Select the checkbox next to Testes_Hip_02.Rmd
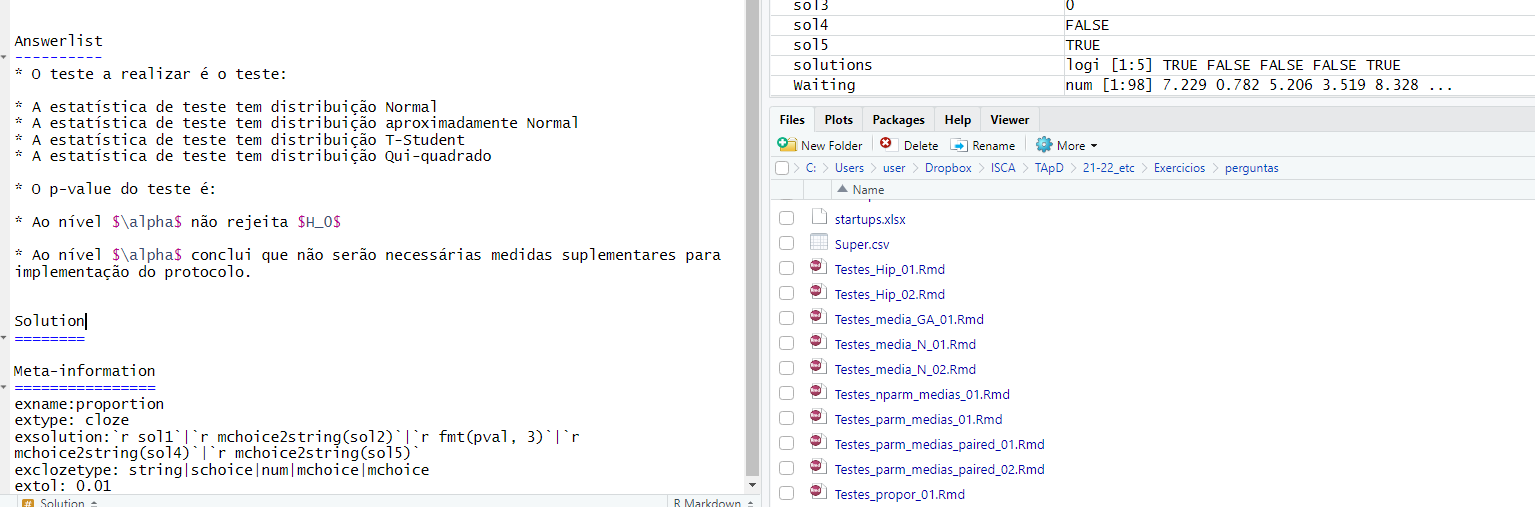Image resolution: width=1535 pixels, height=507 pixels. tap(787, 293)
